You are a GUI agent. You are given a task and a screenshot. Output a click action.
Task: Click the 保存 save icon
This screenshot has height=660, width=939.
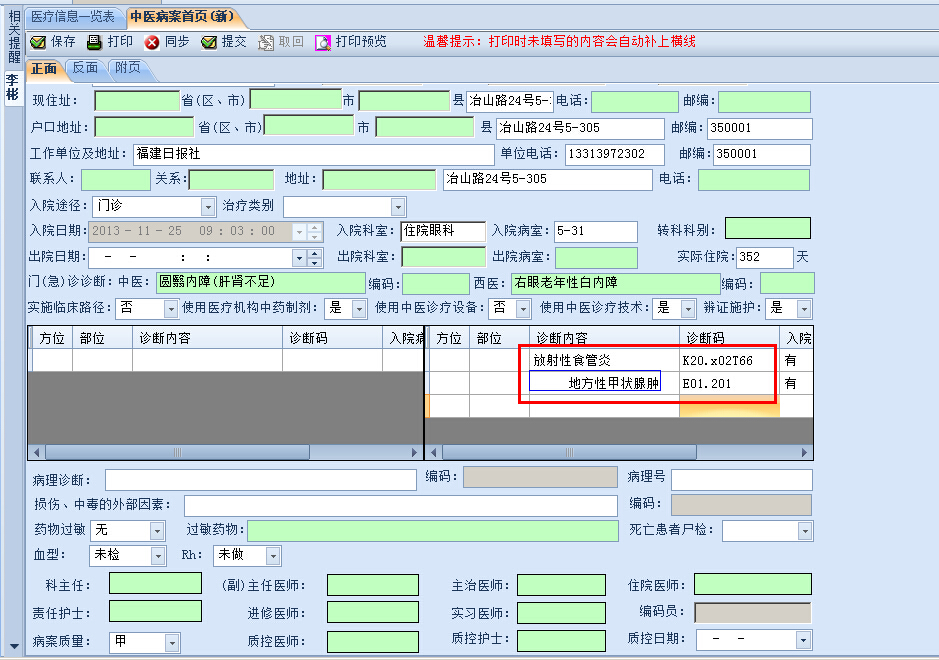38,42
